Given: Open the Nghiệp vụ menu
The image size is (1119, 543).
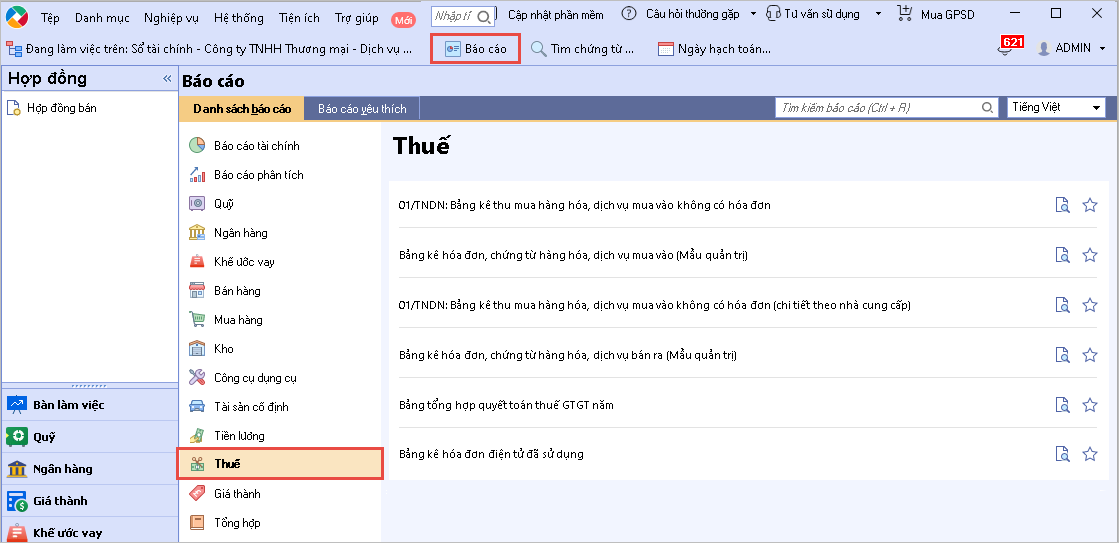Looking at the screenshot, I should click(x=171, y=17).
